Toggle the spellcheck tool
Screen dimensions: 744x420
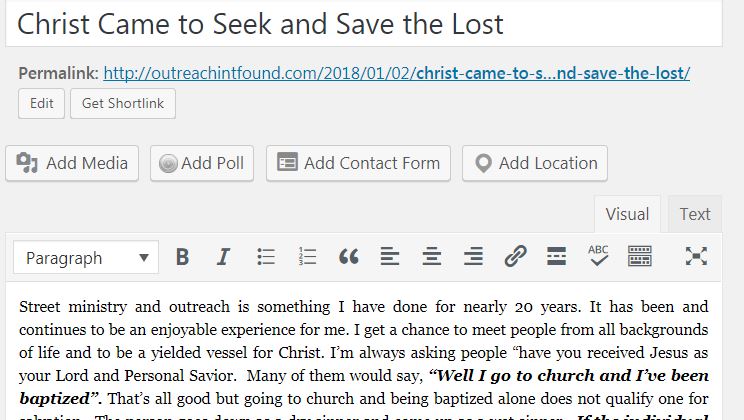click(598, 256)
